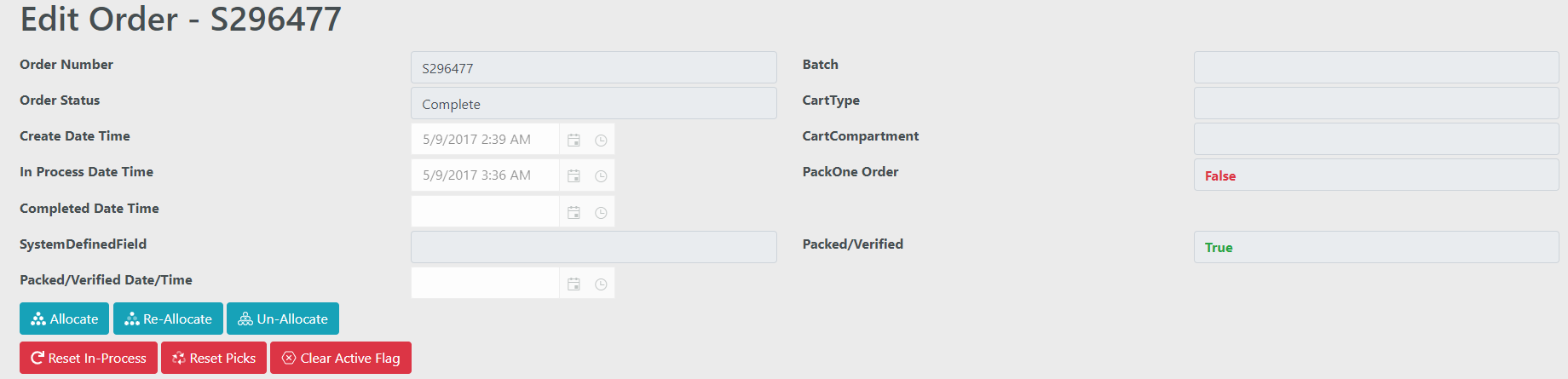Focus the Completed Date Time input

coord(484,212)
